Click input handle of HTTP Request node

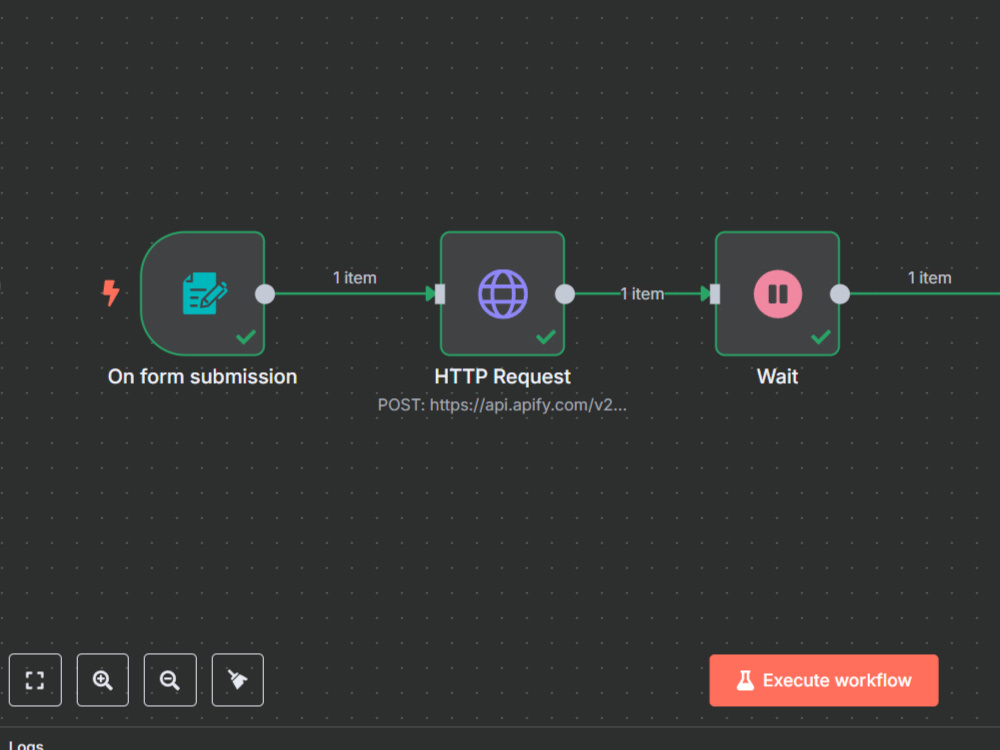point(440,294)
